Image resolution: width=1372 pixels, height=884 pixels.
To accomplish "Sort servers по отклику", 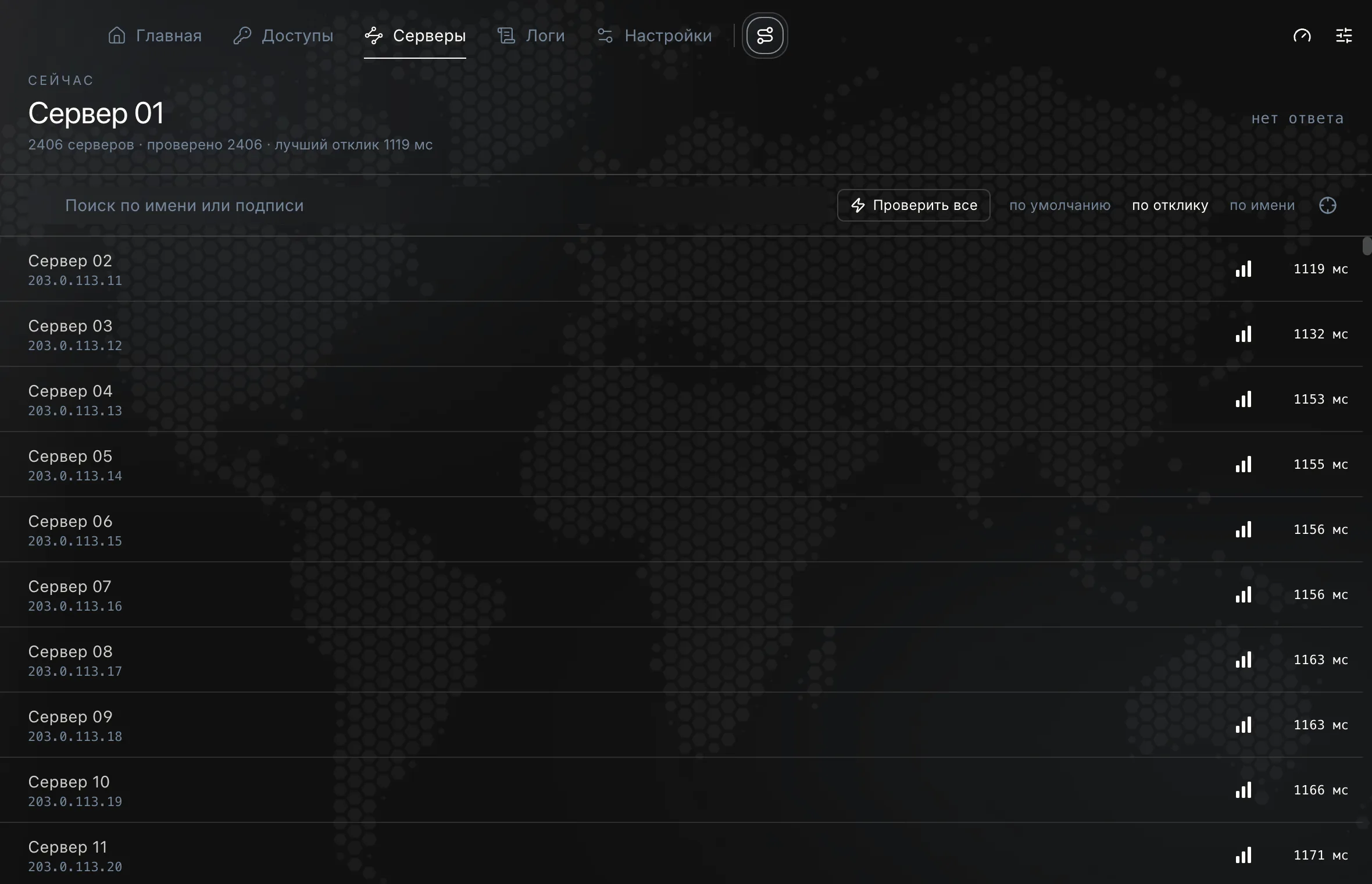I will 1170,205.
